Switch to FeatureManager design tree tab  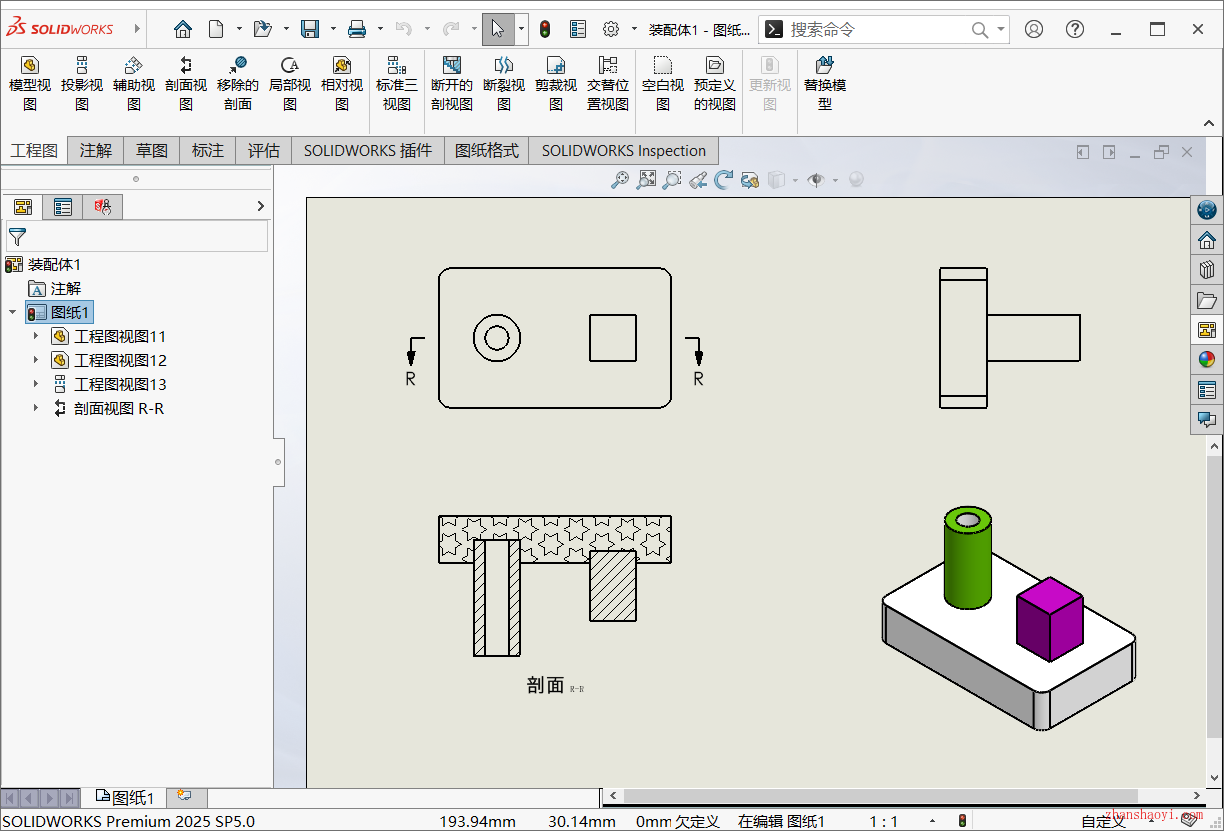click(22, 207)
